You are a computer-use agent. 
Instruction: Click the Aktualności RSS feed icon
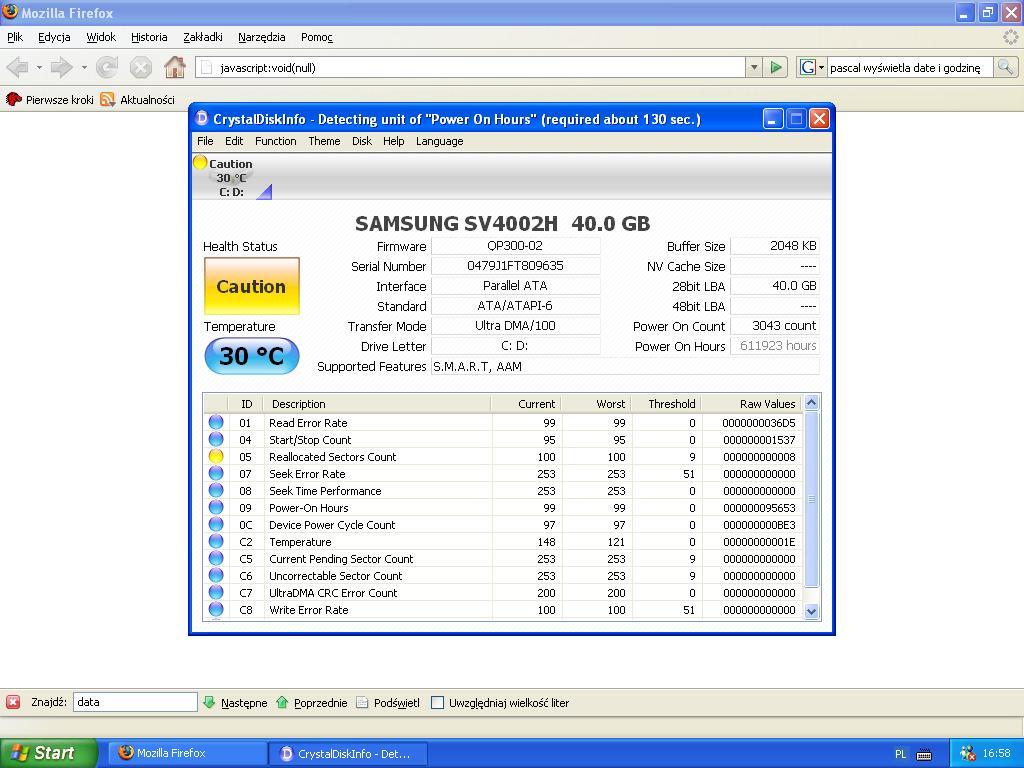(x=108, y=99)
